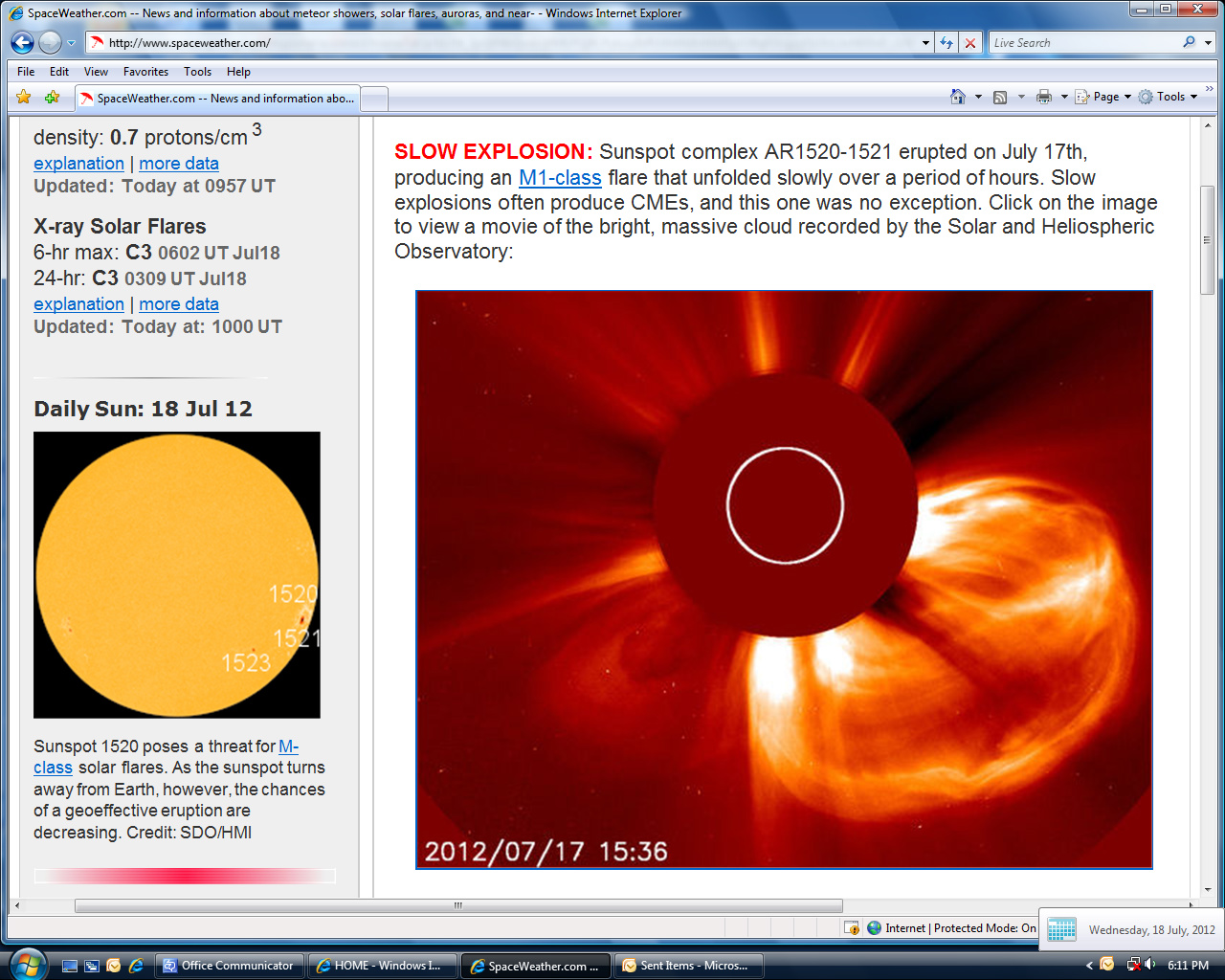
Task: Click Show Desktop quick launch icon
Action: pos(70,966)
